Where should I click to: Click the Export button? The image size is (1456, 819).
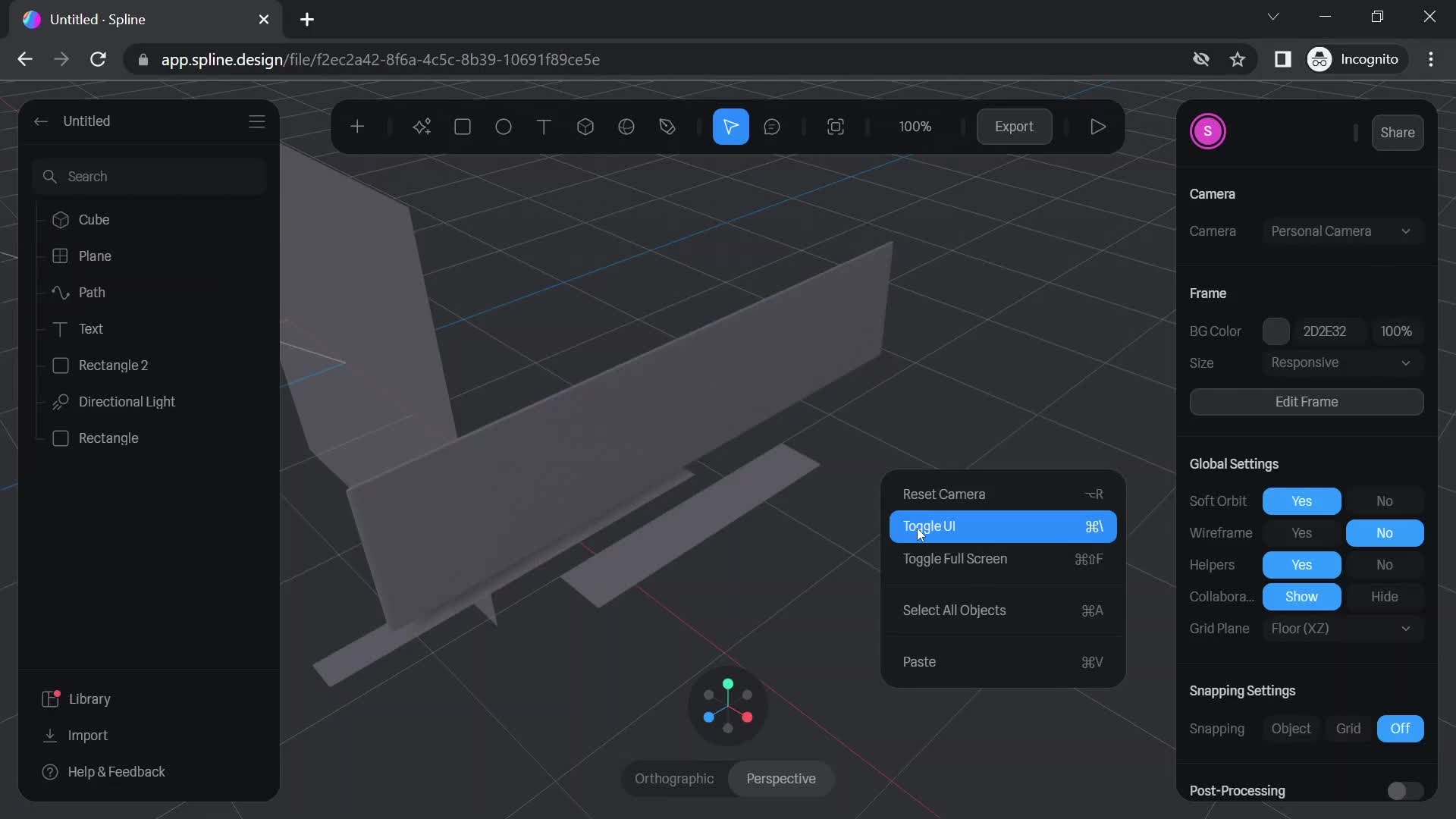[x=1014, y=127]
